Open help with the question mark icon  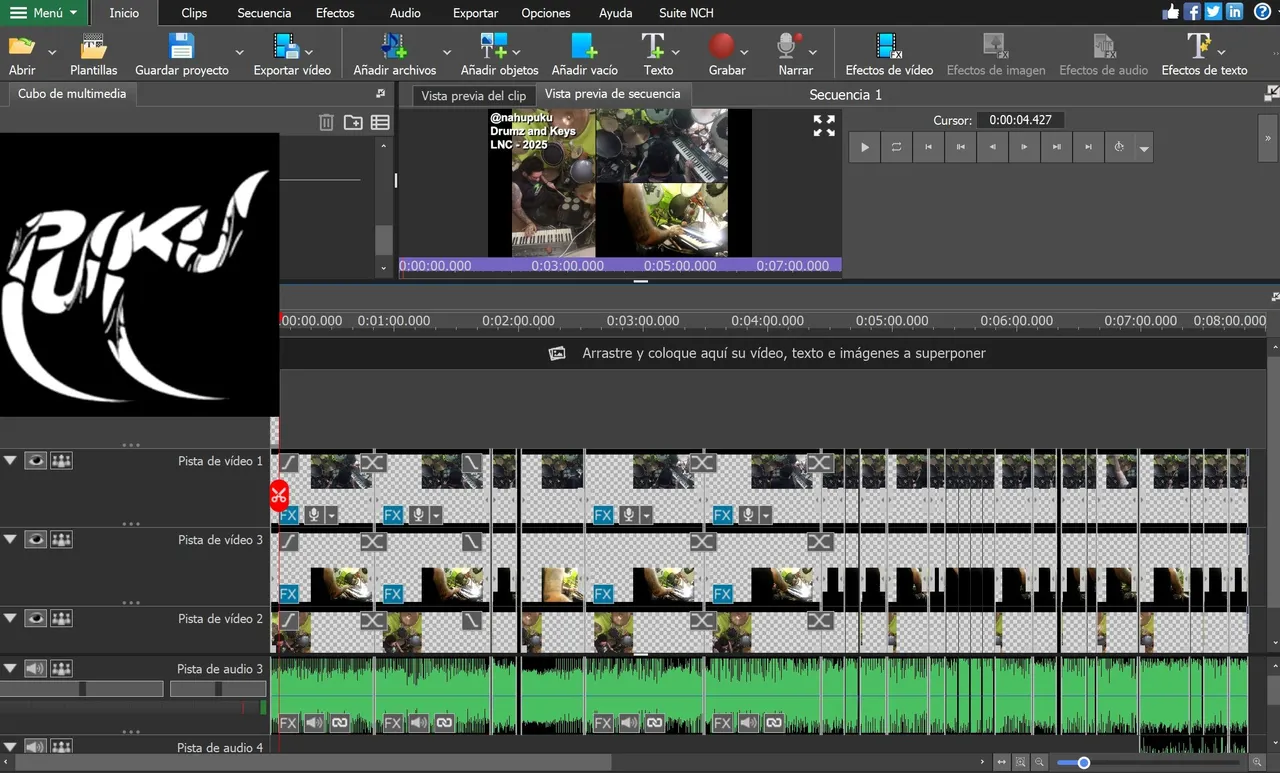(x=1262, y=12)
